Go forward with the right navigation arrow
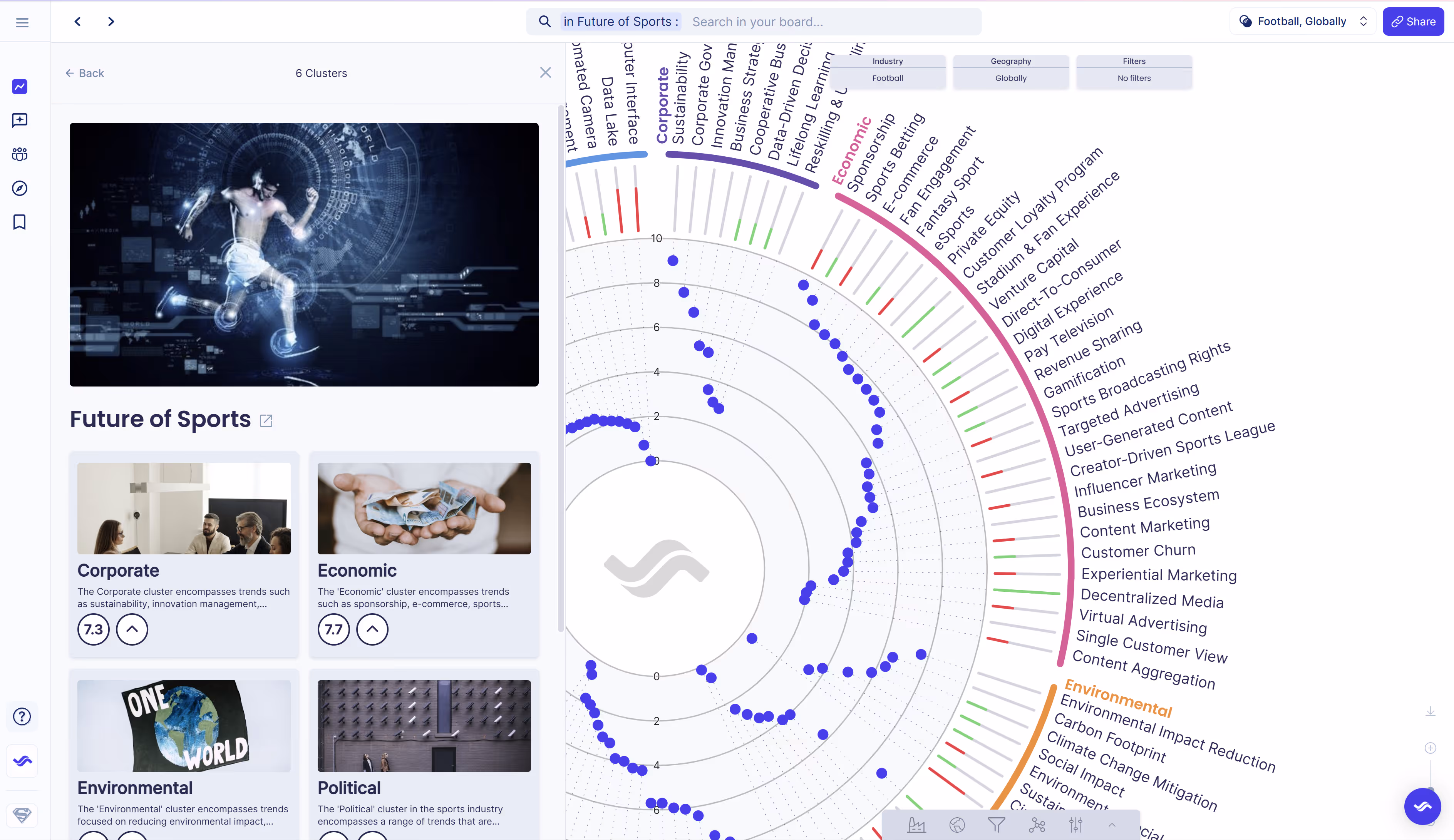The image size is (1454, 840). (x=111, y=21)
